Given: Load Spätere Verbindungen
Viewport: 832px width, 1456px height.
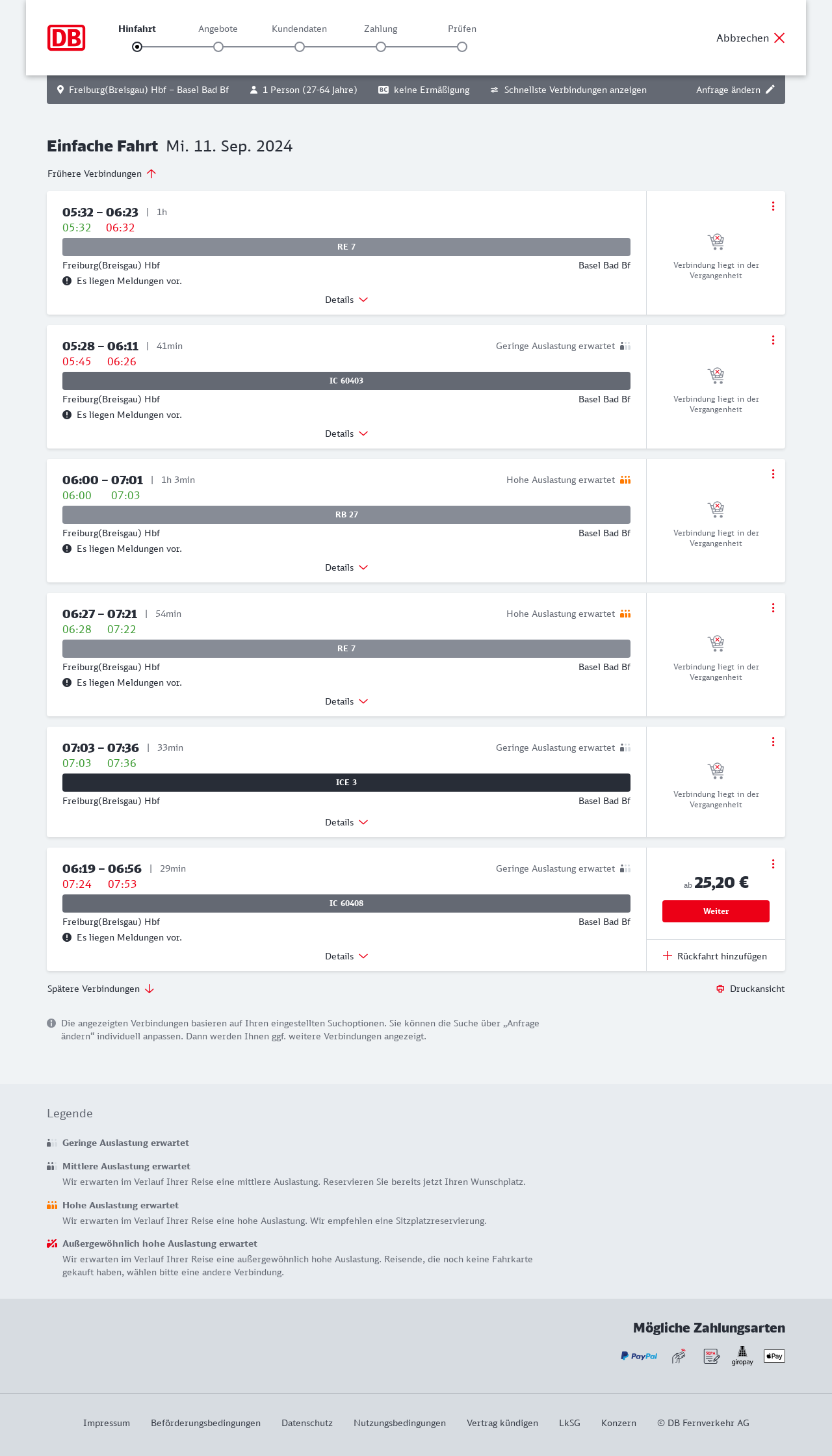Looking at the screenshot, I should [101, 989].
